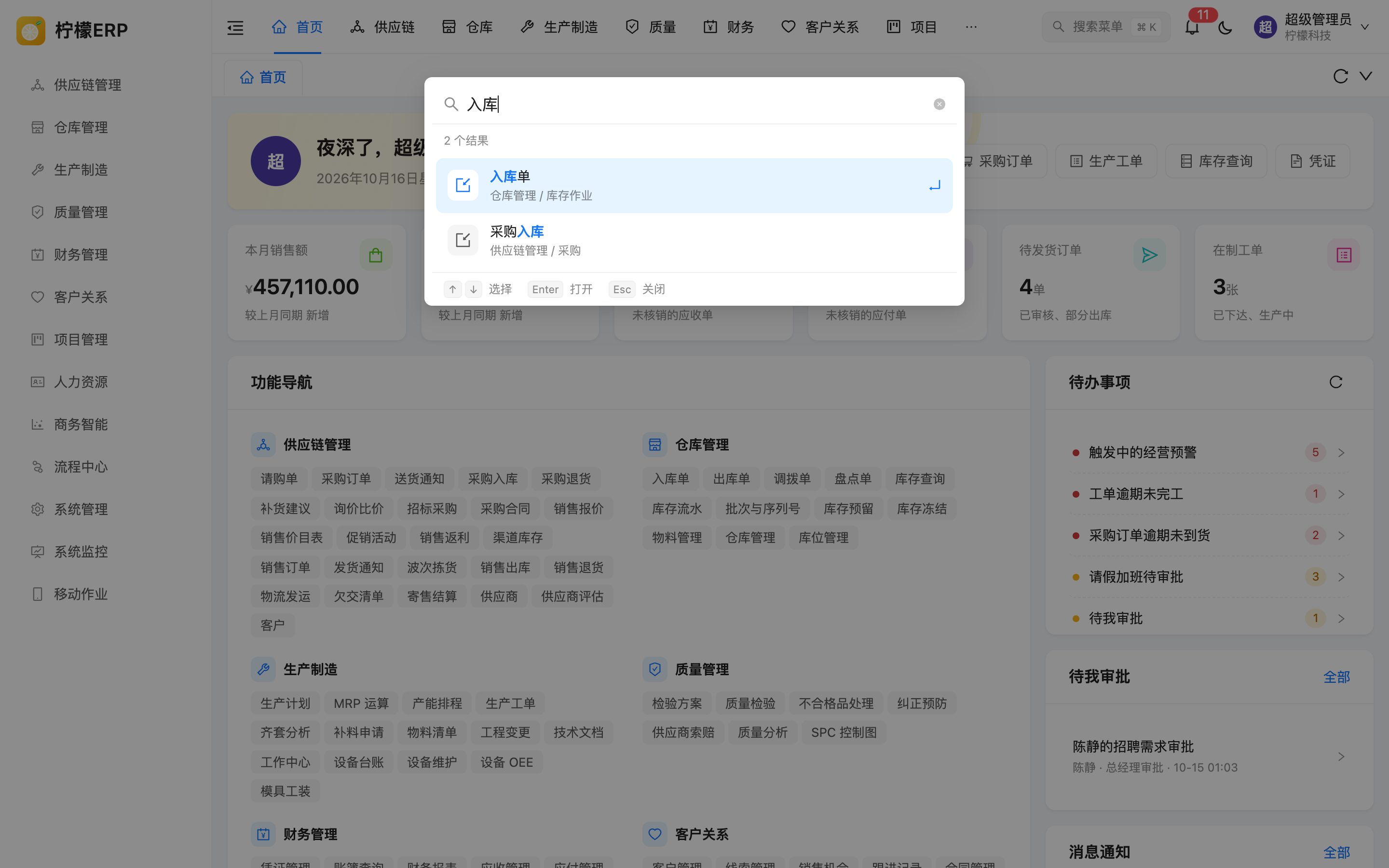Click the 质量管理 section shield icon
This screenshot has width=1389, height=868.
pos(655,669)
